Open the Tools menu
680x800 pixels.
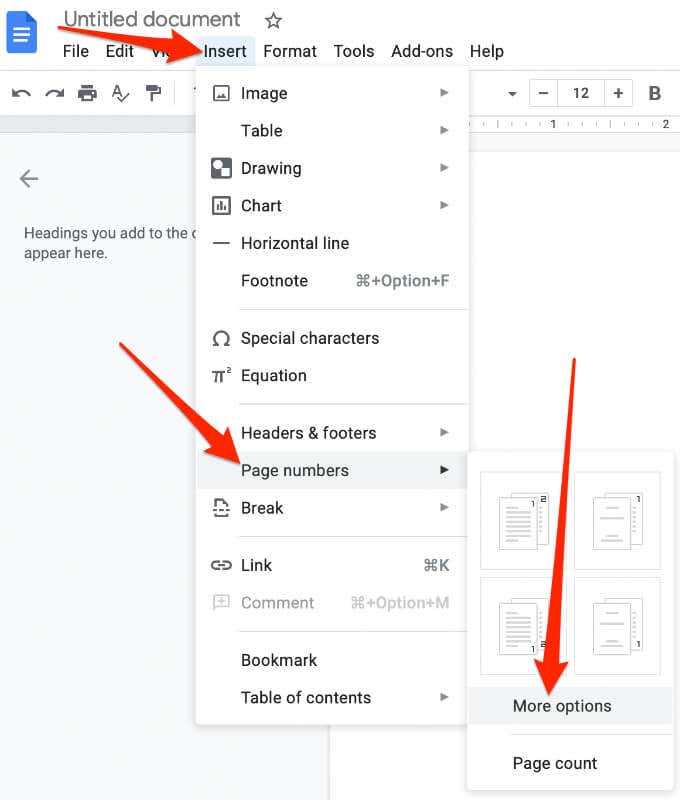coord(354,51)
